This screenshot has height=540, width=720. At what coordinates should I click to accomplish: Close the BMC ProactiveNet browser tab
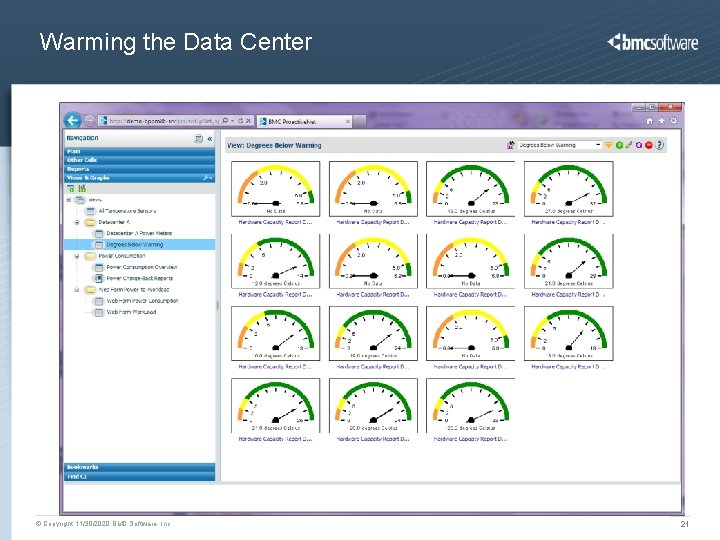click(x=348, y=121)
